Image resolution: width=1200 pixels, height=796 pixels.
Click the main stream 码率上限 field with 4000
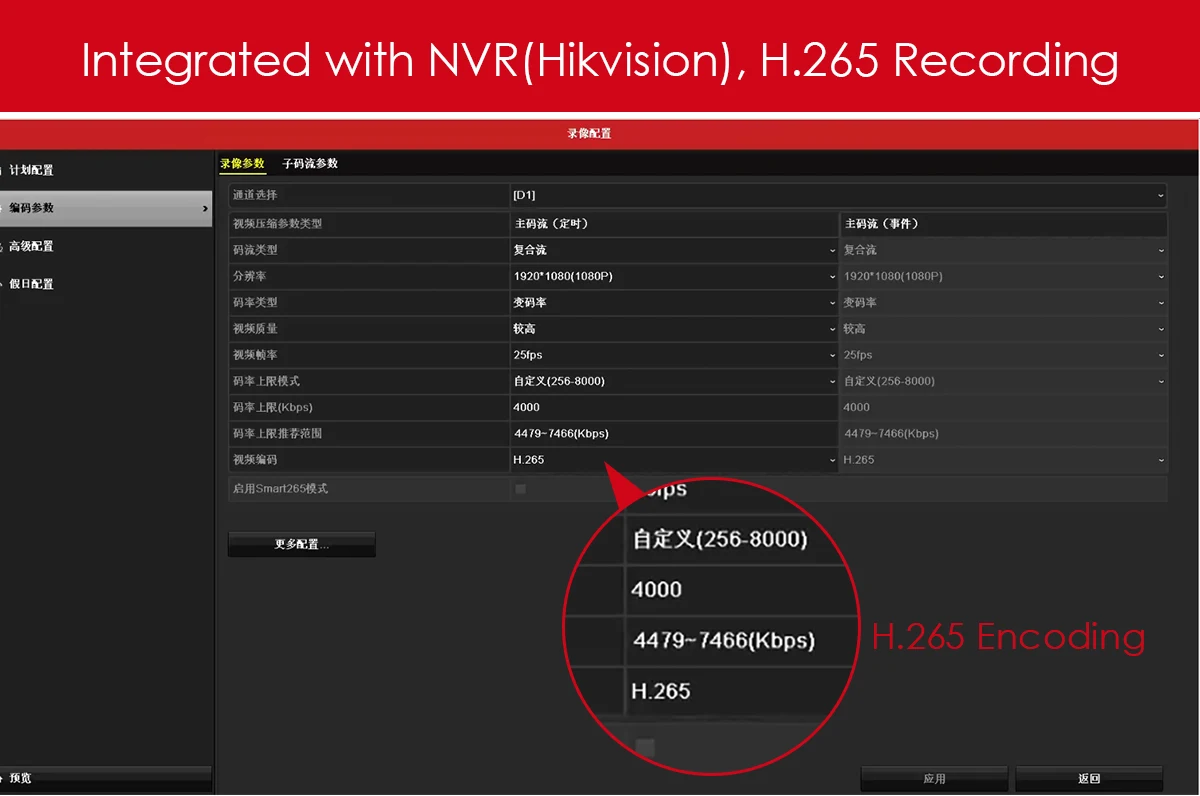(x=674, y=407)
